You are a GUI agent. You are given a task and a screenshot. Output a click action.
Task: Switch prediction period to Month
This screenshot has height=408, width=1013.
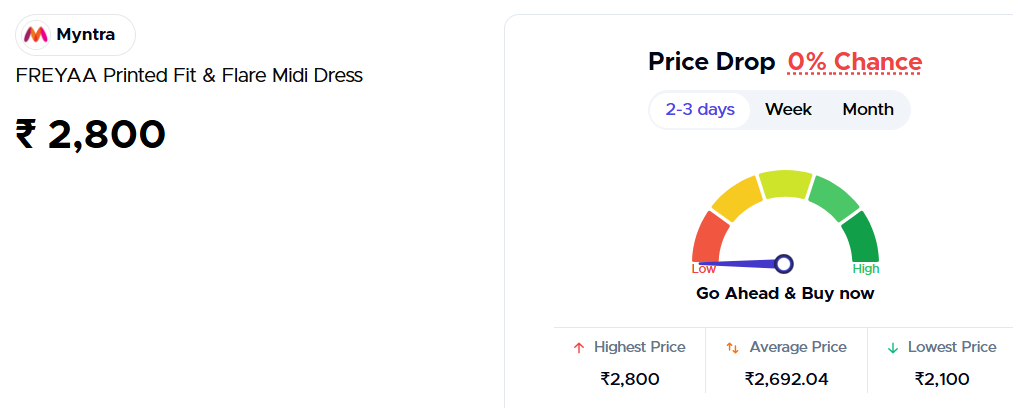click(x=868, y=110)
